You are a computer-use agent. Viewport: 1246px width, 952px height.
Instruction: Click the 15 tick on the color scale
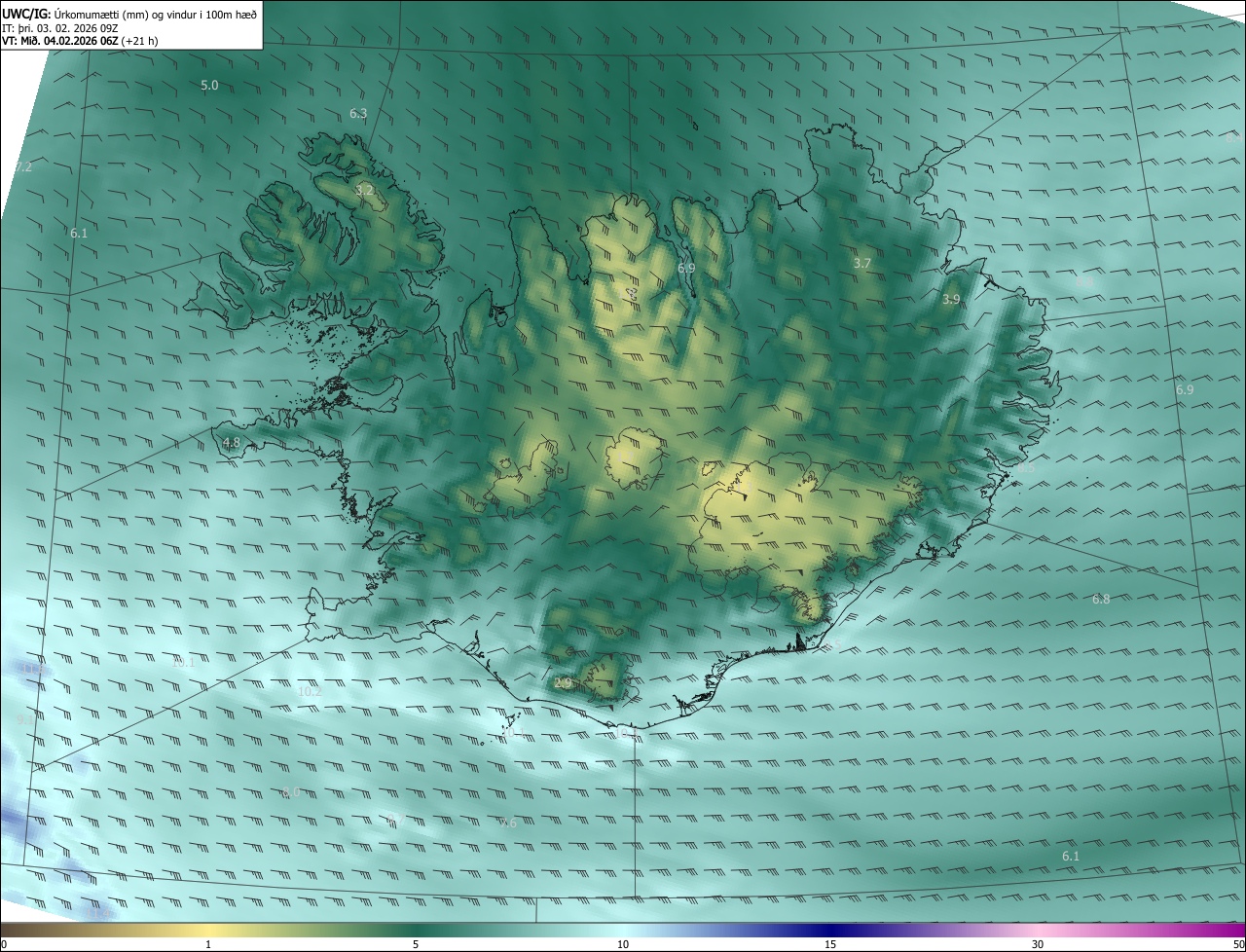pos(830,944)
